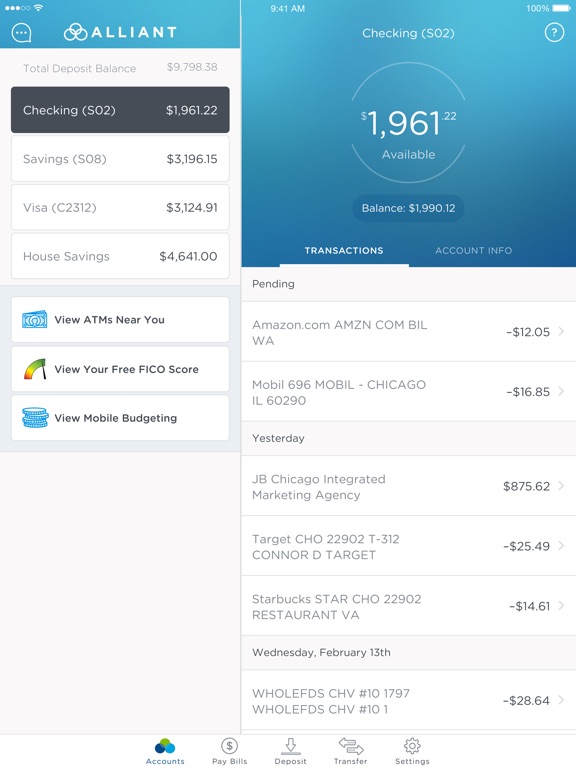Image resolution: width=576 pixels, height=768 pixels.
Task: Open the Deposit icon in bottom bar
Action: (290, 746)
